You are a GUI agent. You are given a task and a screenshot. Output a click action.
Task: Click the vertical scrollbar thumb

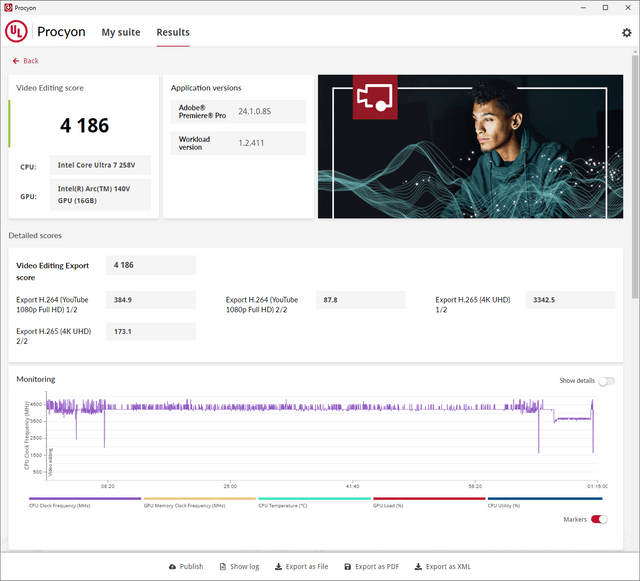[x=635, y=176]
